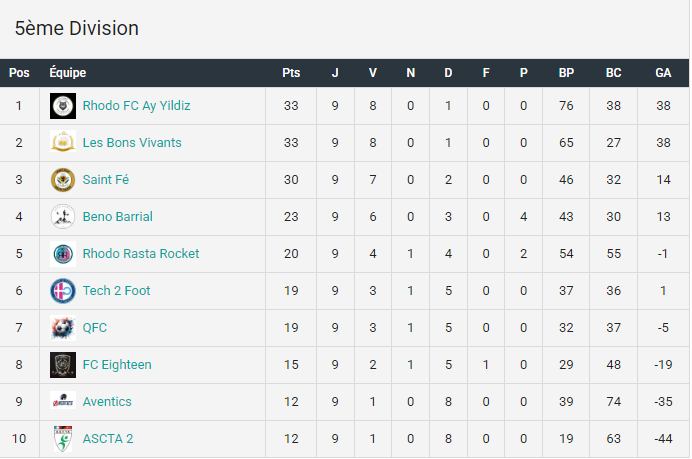Click the ASCTA 2 team crest
Image resolution: width=692 pixels, height=459 pixels.
point(63,439)
